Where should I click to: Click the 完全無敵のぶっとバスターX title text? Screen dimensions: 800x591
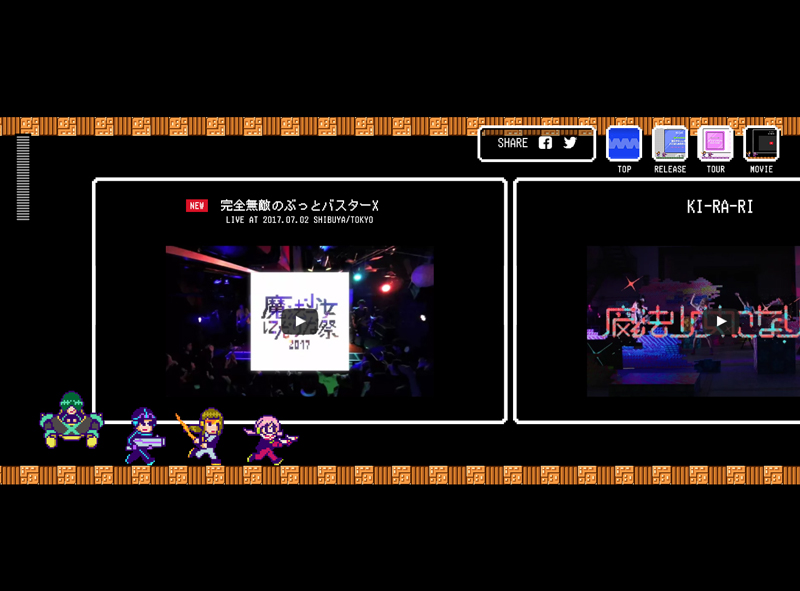pyautogui.click(x=299, y=206)
